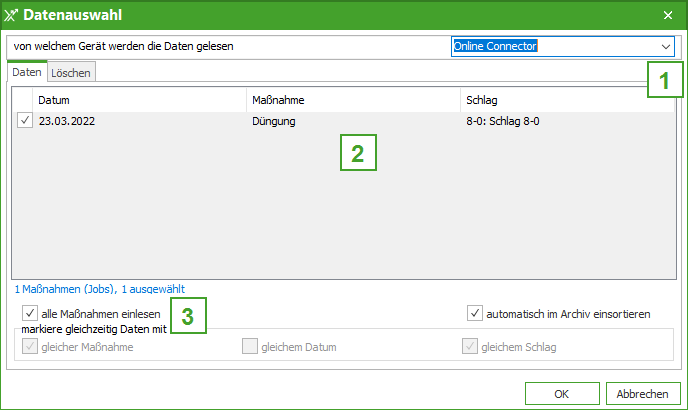688x410 pixels.
Task: Close the Datenauswahl dialog window
Action: [x=668, y=15]
